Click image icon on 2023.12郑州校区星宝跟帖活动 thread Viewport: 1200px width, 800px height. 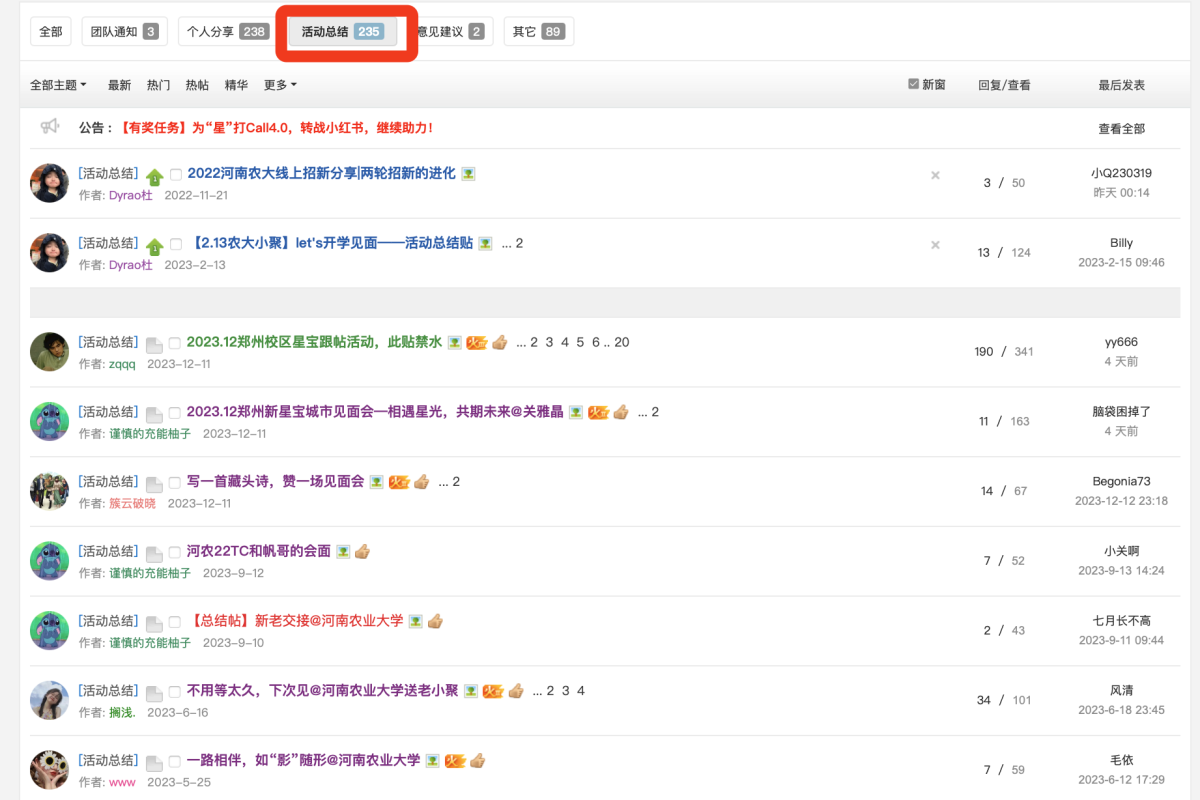[454, 343]
